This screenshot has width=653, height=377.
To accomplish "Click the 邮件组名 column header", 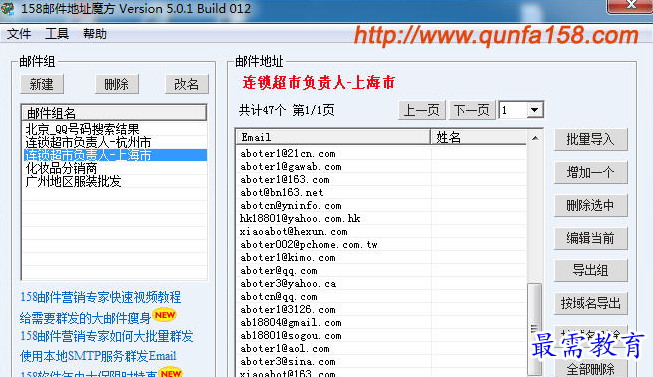I will (114, 113).
